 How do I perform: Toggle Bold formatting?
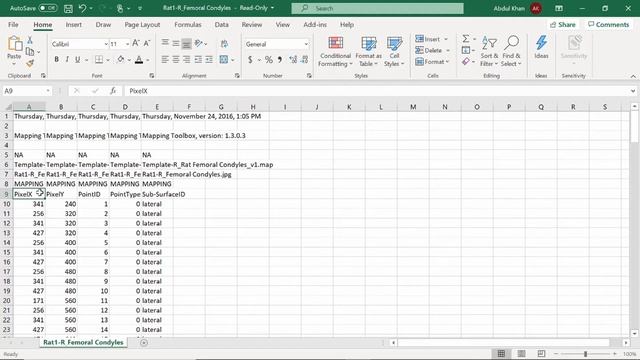(56, 60)
